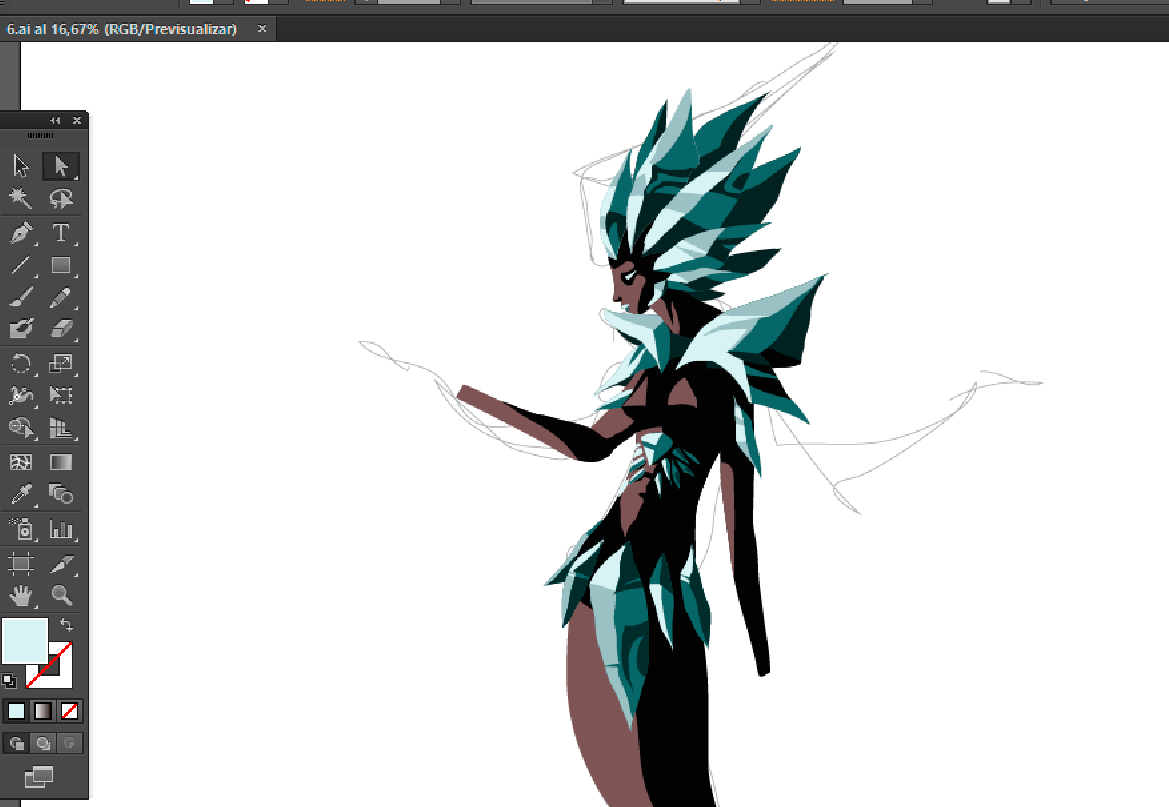This screenshot has height=807, width=1169.
Task: Select the Artboard tool
Action: (x=21, y=563)
